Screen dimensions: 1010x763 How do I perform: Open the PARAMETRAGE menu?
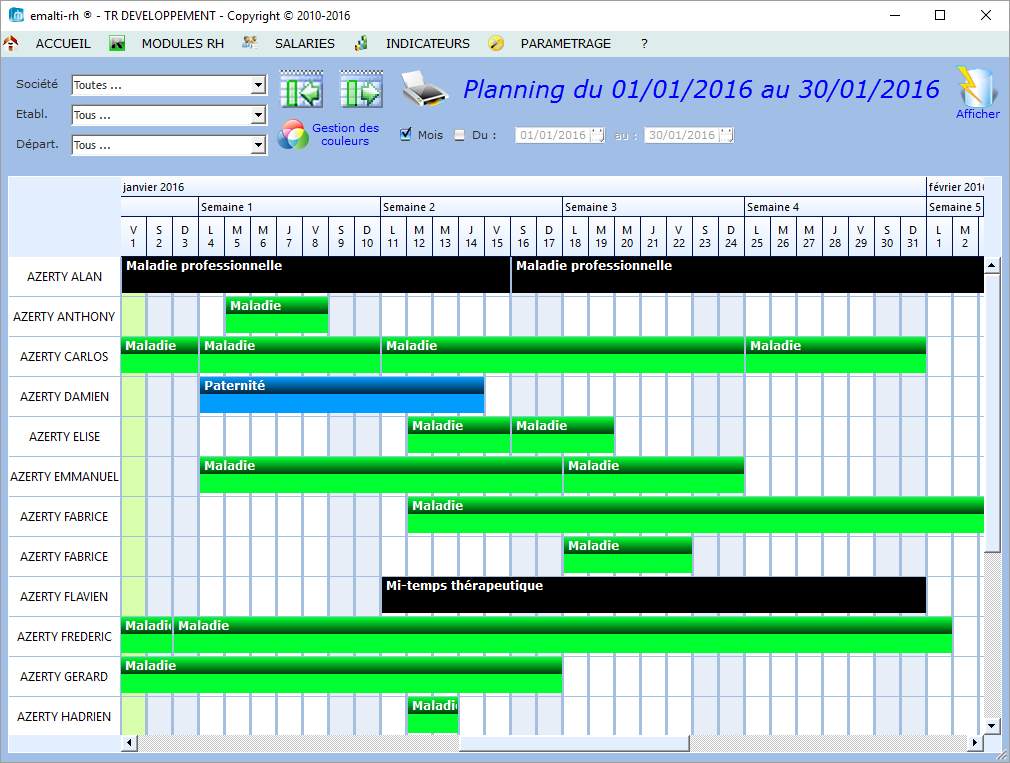[x=566, y=44]
